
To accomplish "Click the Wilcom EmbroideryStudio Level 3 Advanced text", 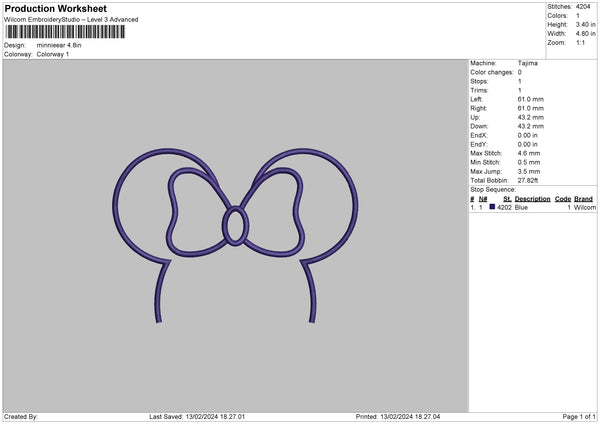I will pyautogui.click(x=71, y=20).
